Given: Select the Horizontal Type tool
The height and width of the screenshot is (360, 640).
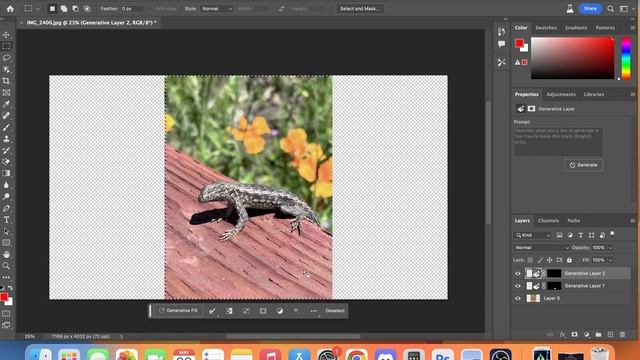Looking at the screenshot, I should click(x=6, y=220).
